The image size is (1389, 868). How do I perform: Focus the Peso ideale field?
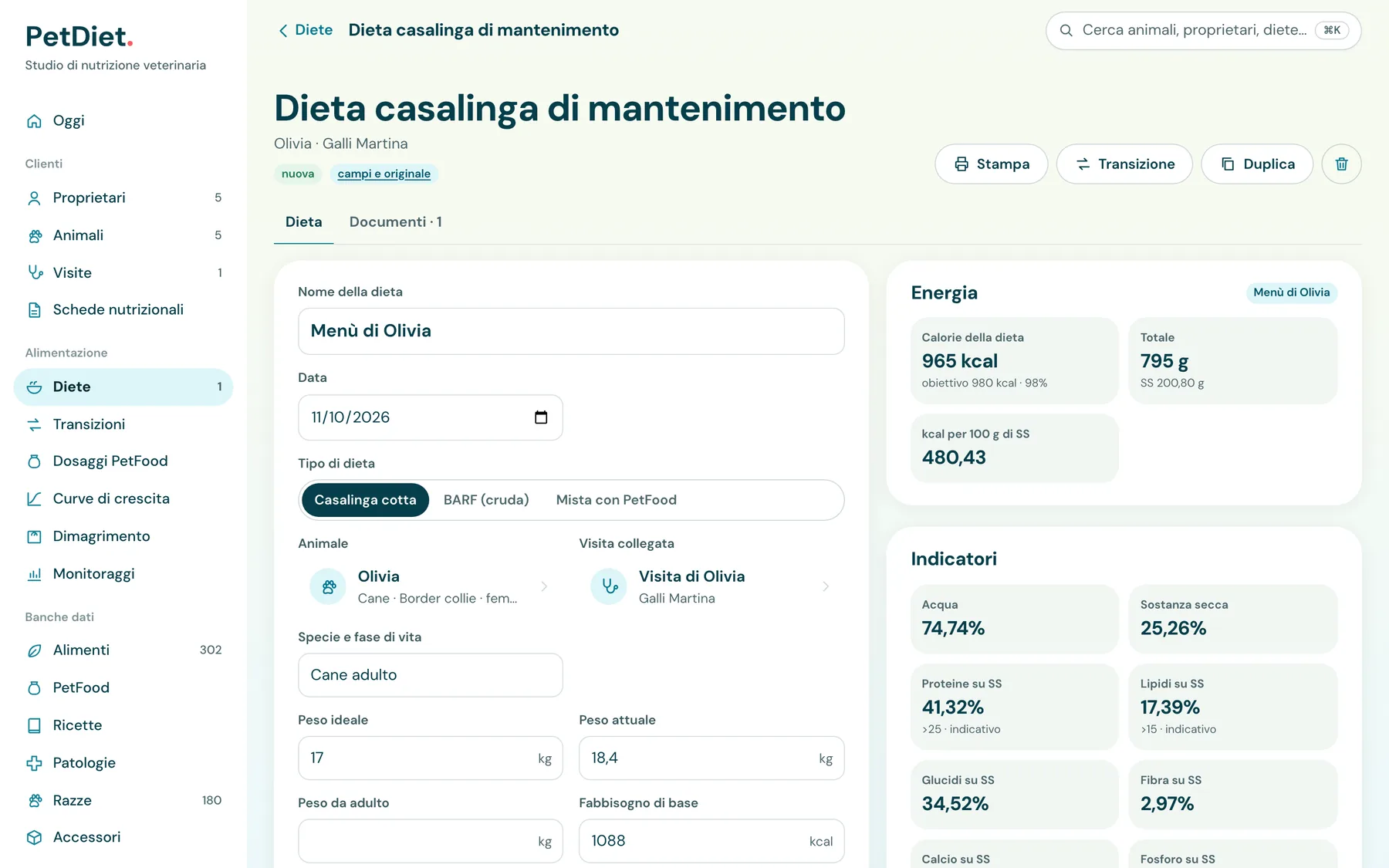pyautogui.click(x=431, y=758)
